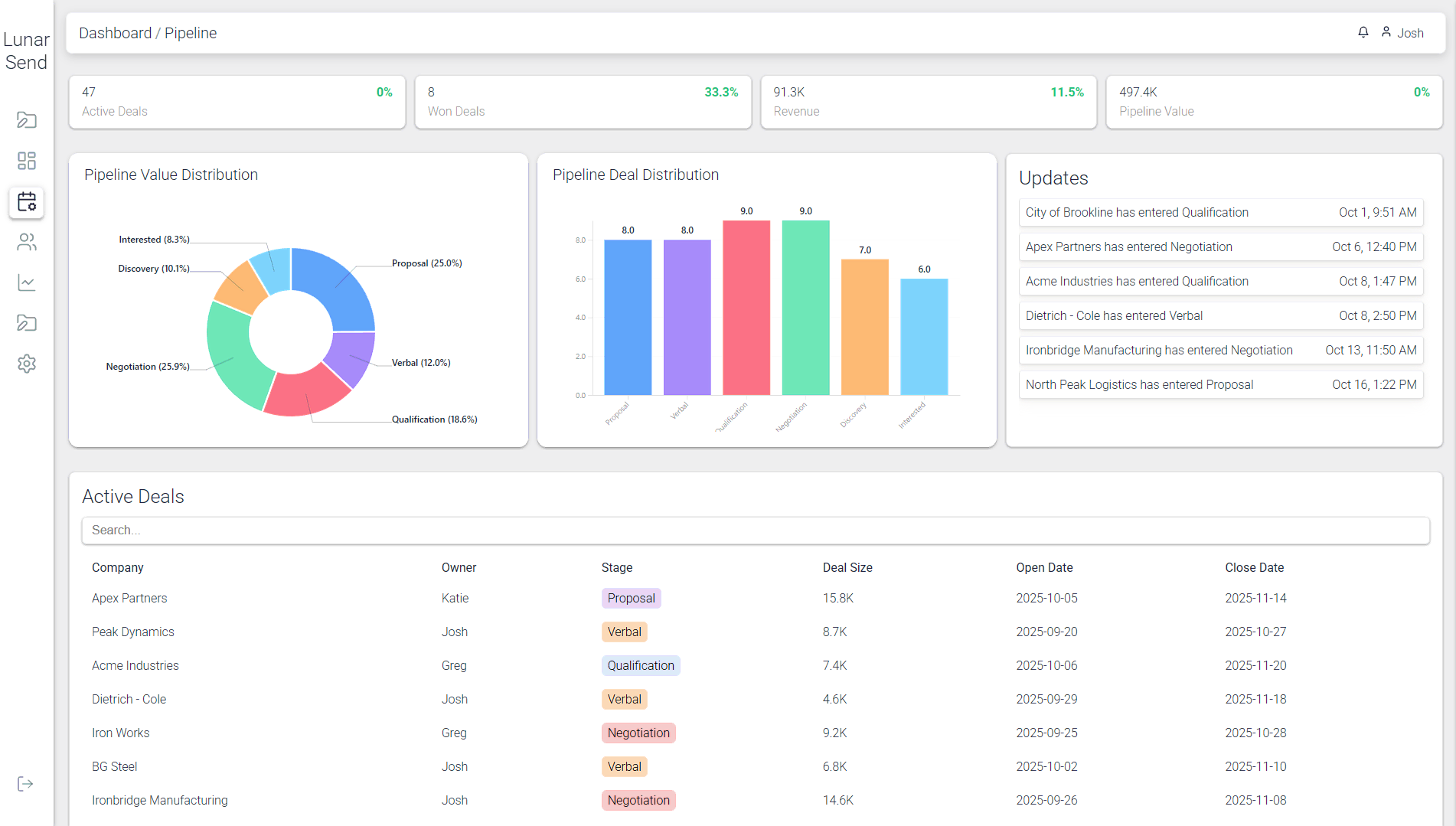Open the team members sidebar icon

27,243
